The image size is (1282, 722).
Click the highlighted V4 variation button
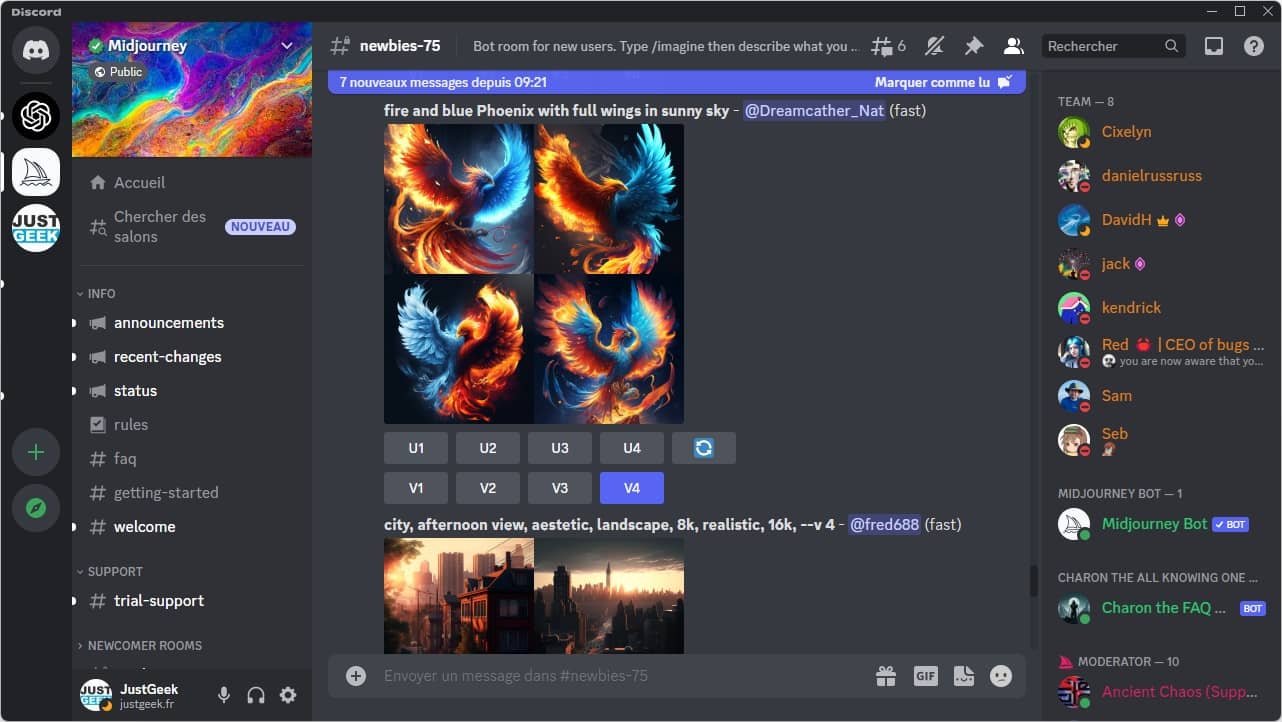pos(632,488)
